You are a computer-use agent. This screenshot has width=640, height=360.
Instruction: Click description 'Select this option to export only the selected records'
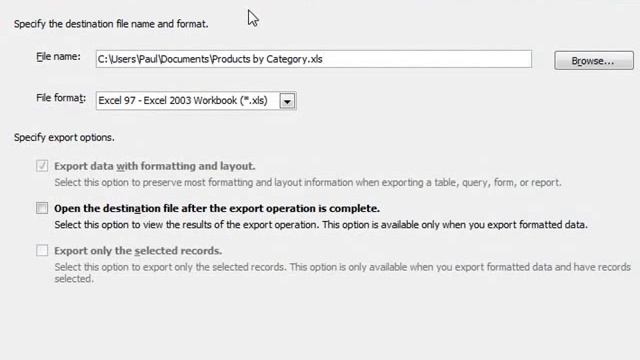342,273
